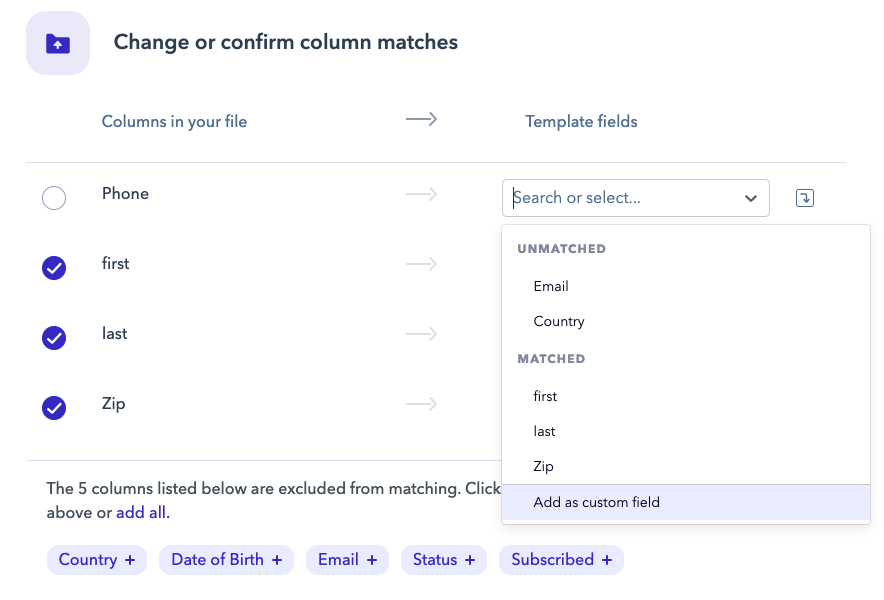Select Email from the unmatched list
Image resolution: width=884 pixels, height=600 pixels.
pos(551,287)
